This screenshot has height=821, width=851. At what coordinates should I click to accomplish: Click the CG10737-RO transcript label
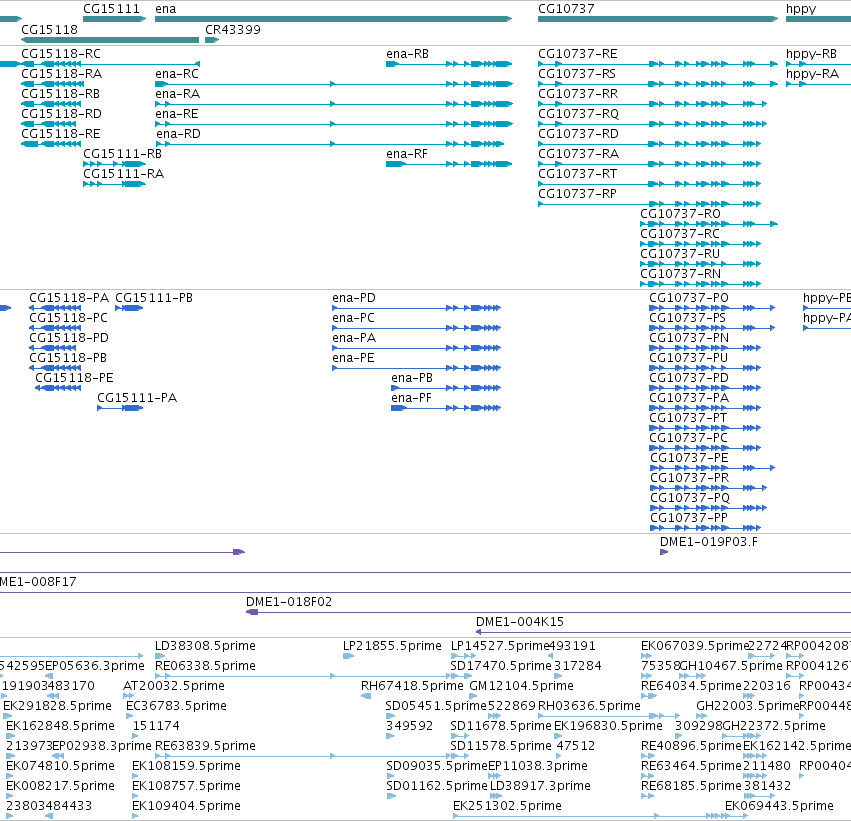[680, 214]
